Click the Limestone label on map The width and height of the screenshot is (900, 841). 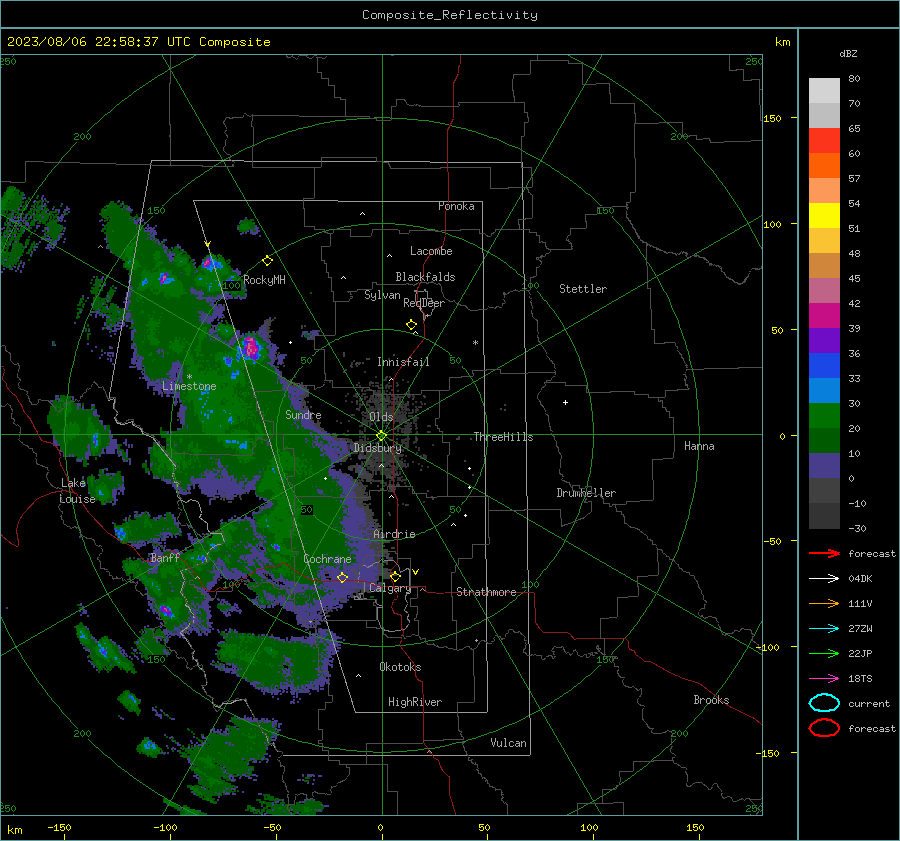pyautogui.click(x=189, y=386)
